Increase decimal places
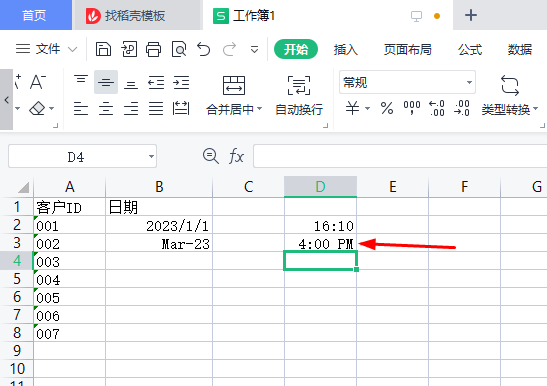This screenshot has width=547, height=386. coord(437,108)
